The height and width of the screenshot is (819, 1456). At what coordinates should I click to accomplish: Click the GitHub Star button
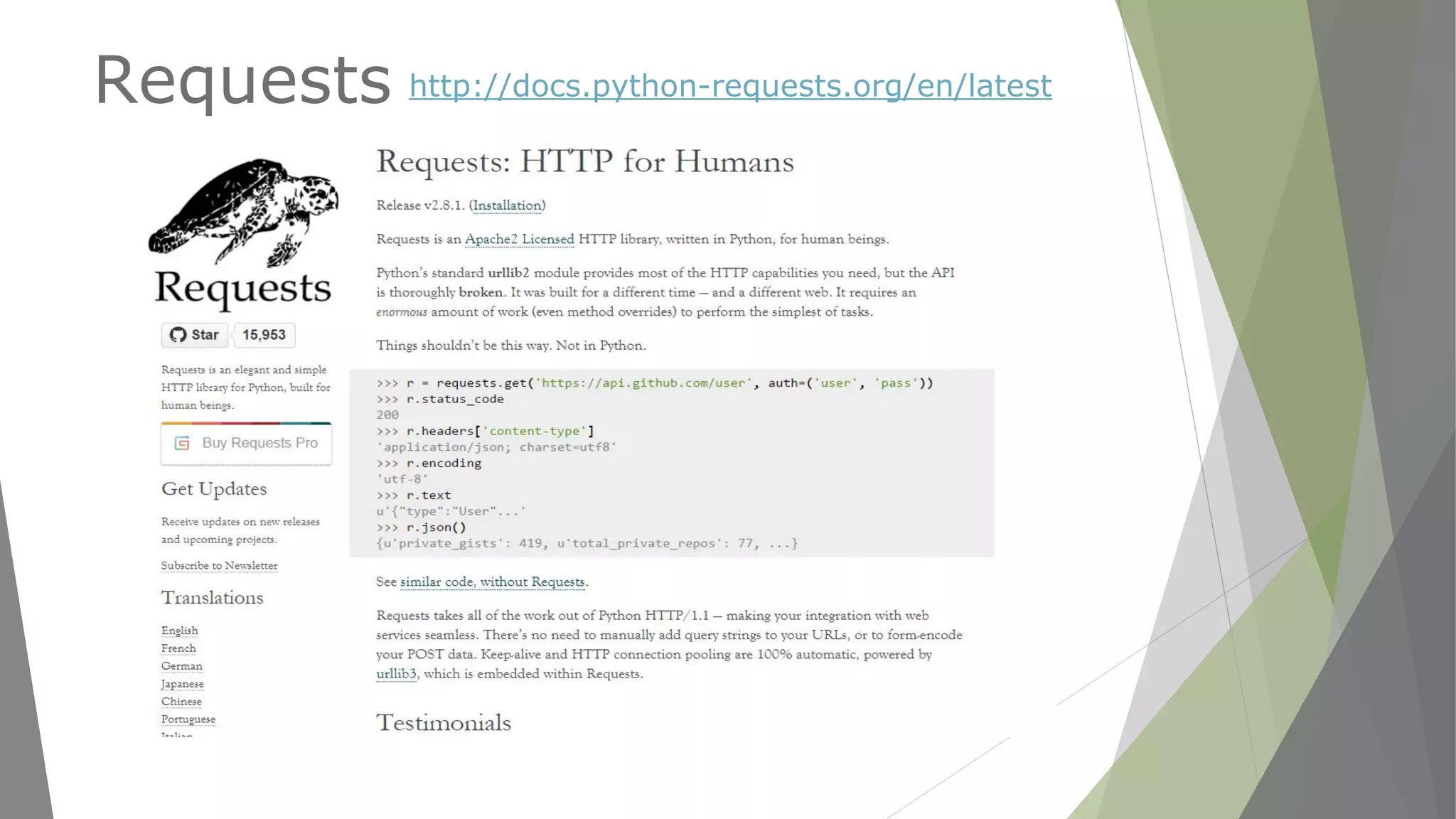[x=195, y=335]
